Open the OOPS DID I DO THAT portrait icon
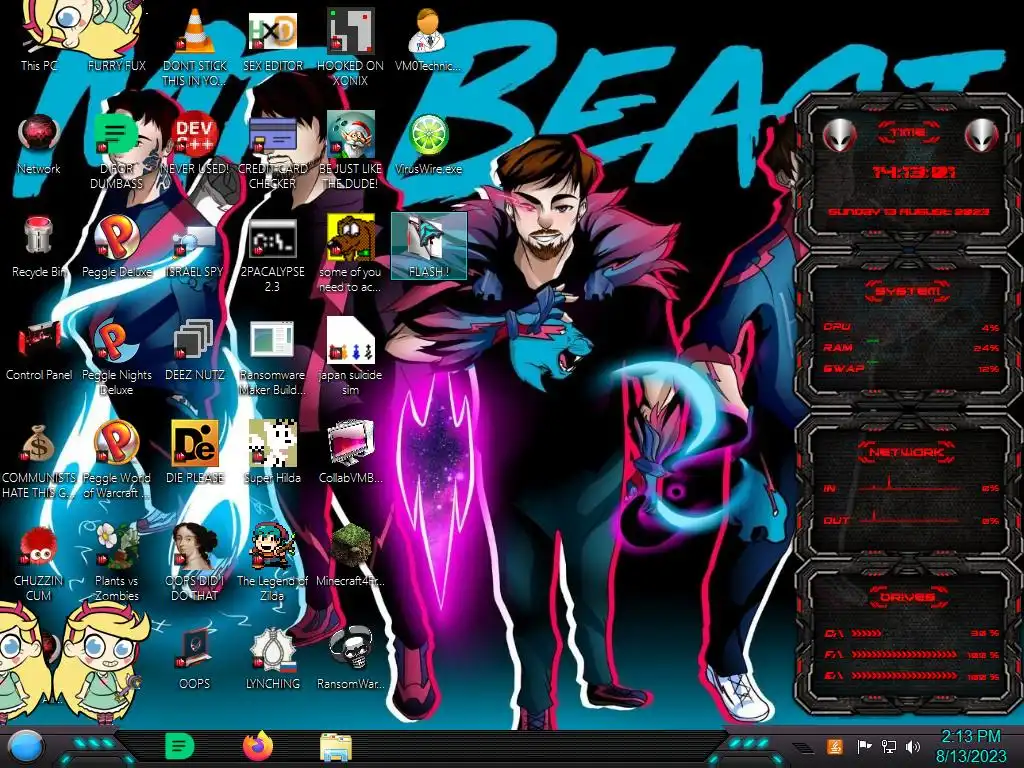The image size is (1024, 768). pyautogui.click(x=195, y=563)
